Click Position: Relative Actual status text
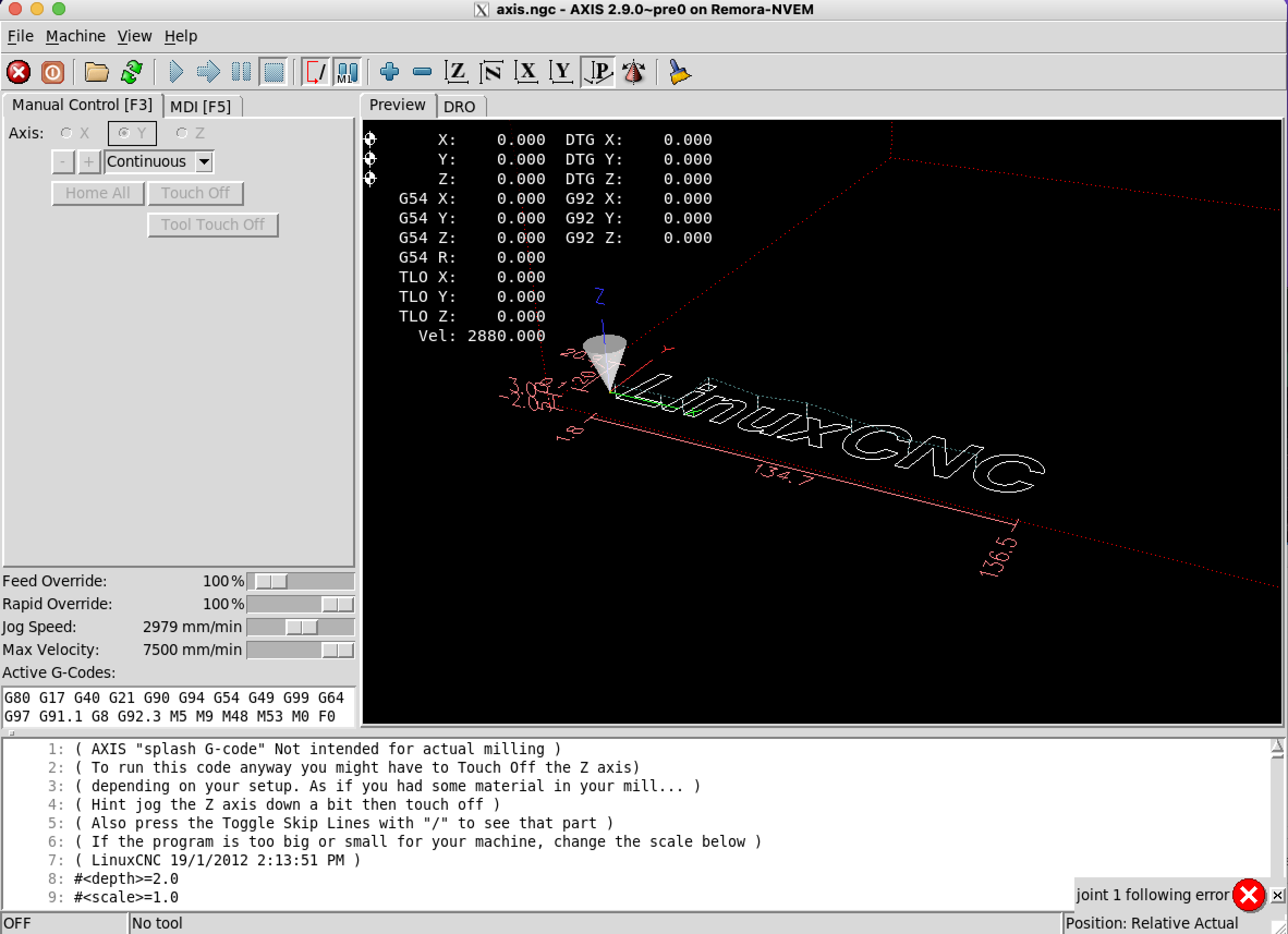1288x934 pixels. pos(1152,924)
